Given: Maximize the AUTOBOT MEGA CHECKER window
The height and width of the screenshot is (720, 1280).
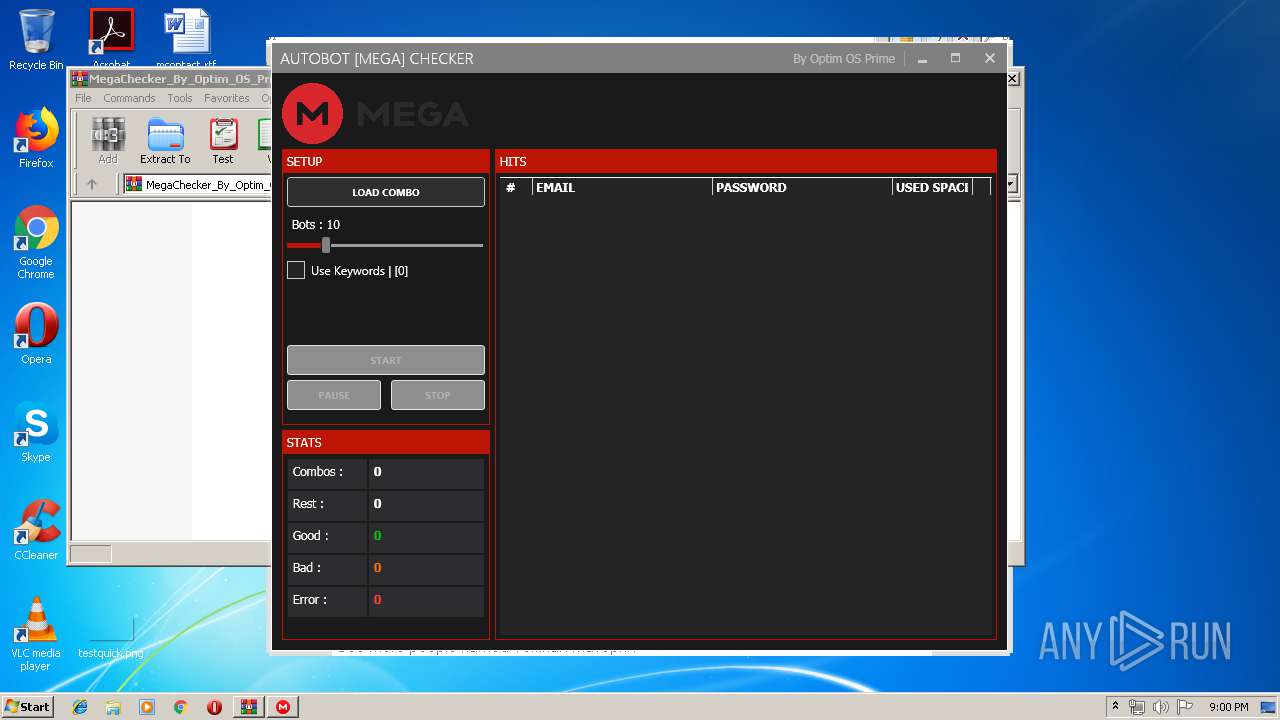Looking at the screenshot, I should click(955, 59).
